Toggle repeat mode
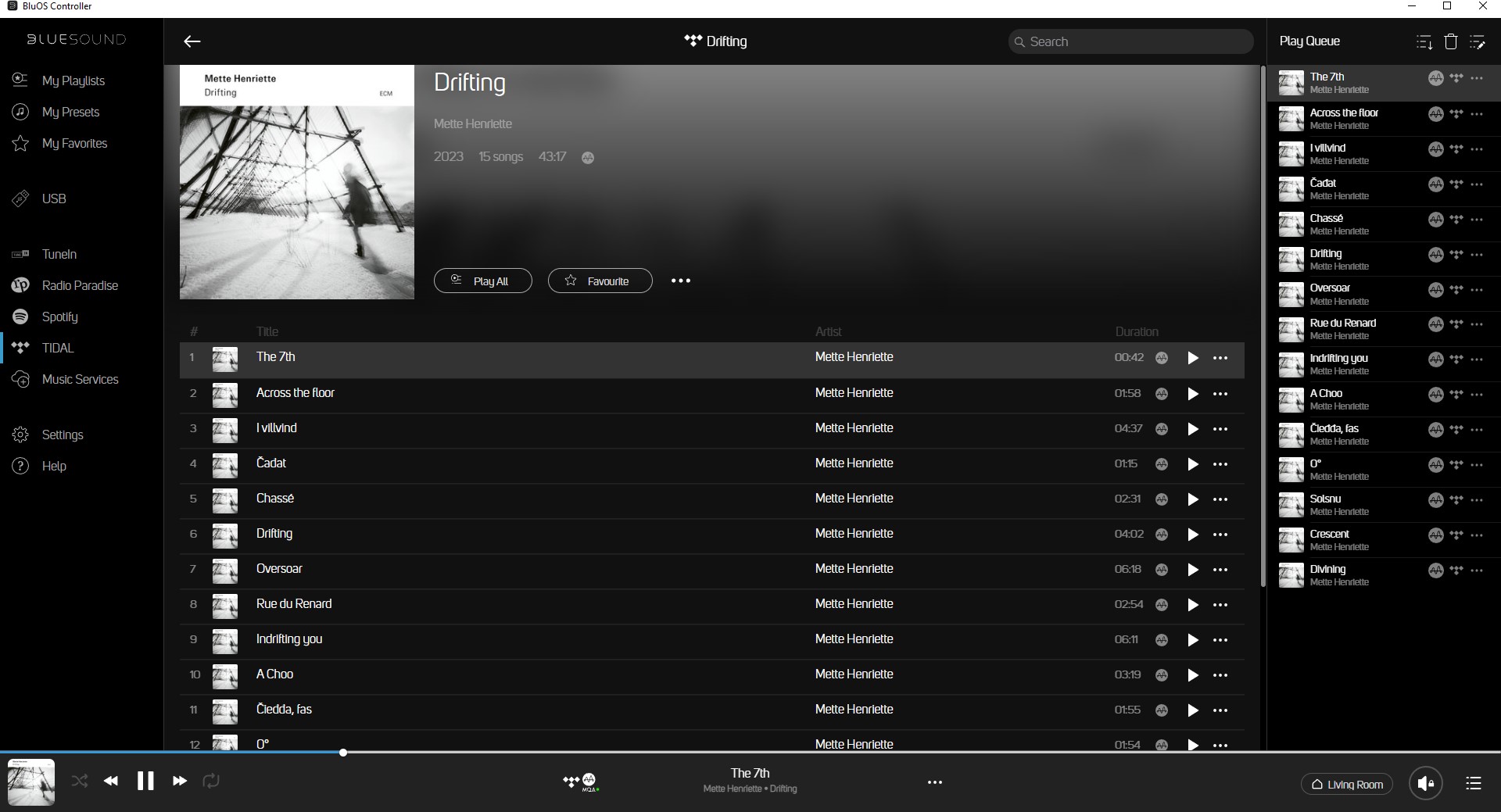Image resolution: width=1501 pixels, height=812 pixels. click(211, 781)
